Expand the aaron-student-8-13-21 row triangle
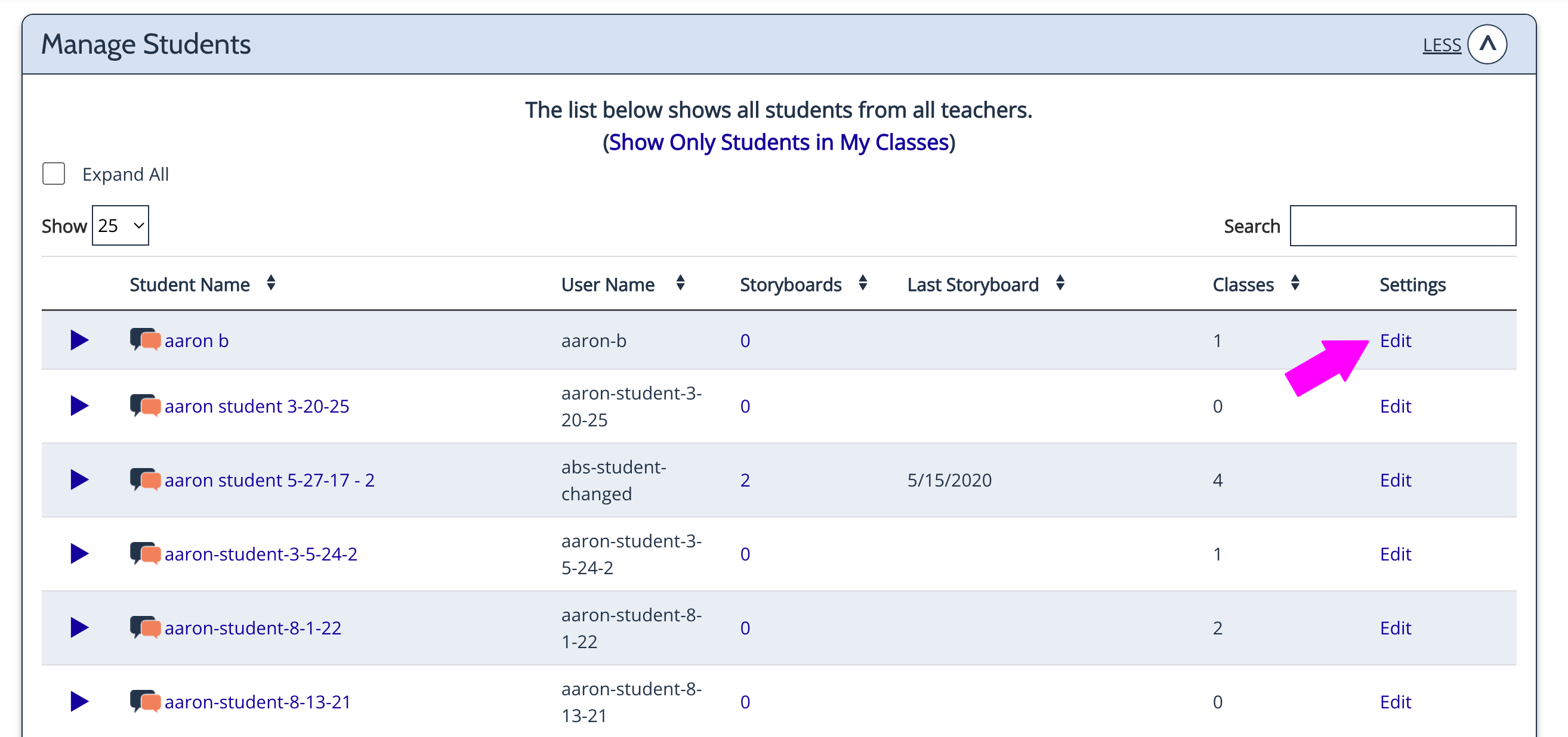The width and height of the screenshot is (1568, 737). (x=79, y=702)
